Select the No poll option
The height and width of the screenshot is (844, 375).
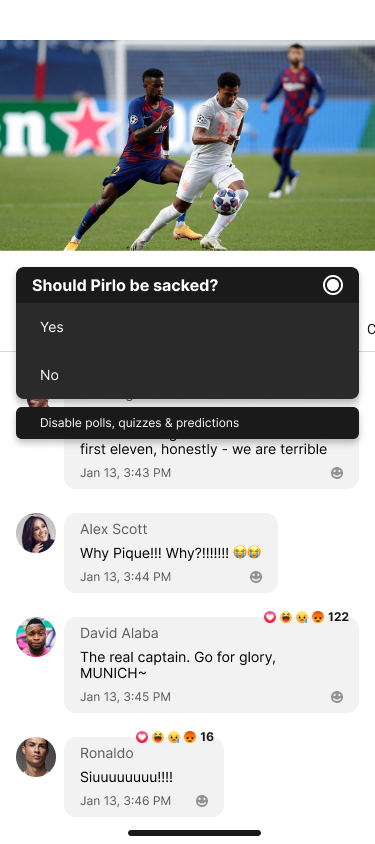click(x=187, y=375)
